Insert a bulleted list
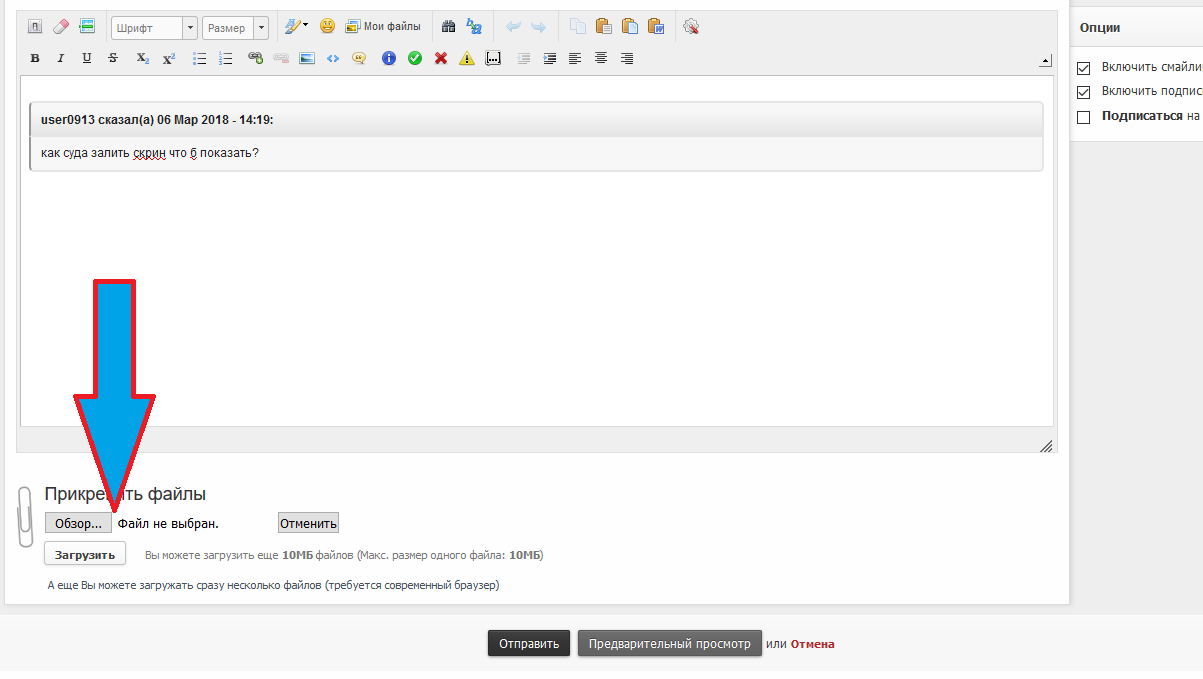 [x=200, y=59]
